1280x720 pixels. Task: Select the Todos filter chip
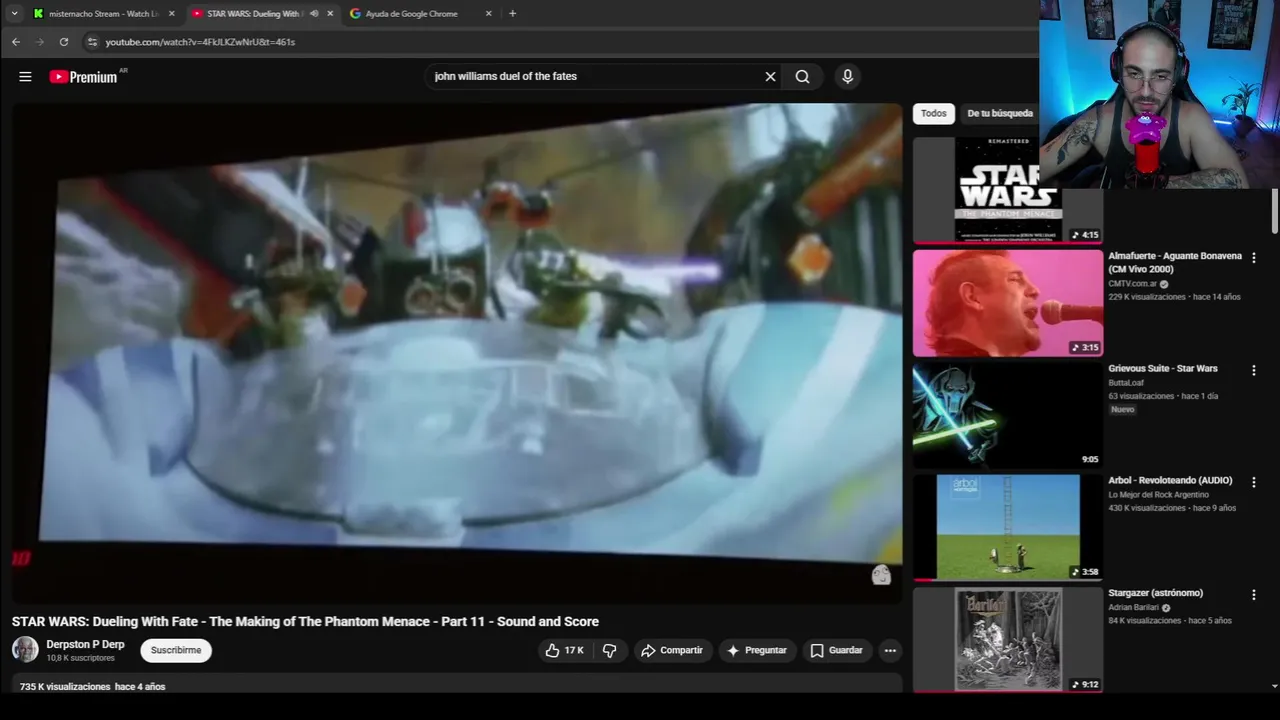click(933, 113)
